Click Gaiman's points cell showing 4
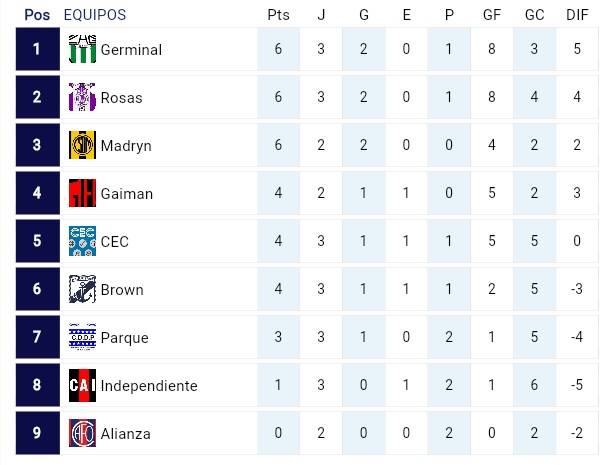This screenshot has width=614, height=465. click(x=278, y=194)
